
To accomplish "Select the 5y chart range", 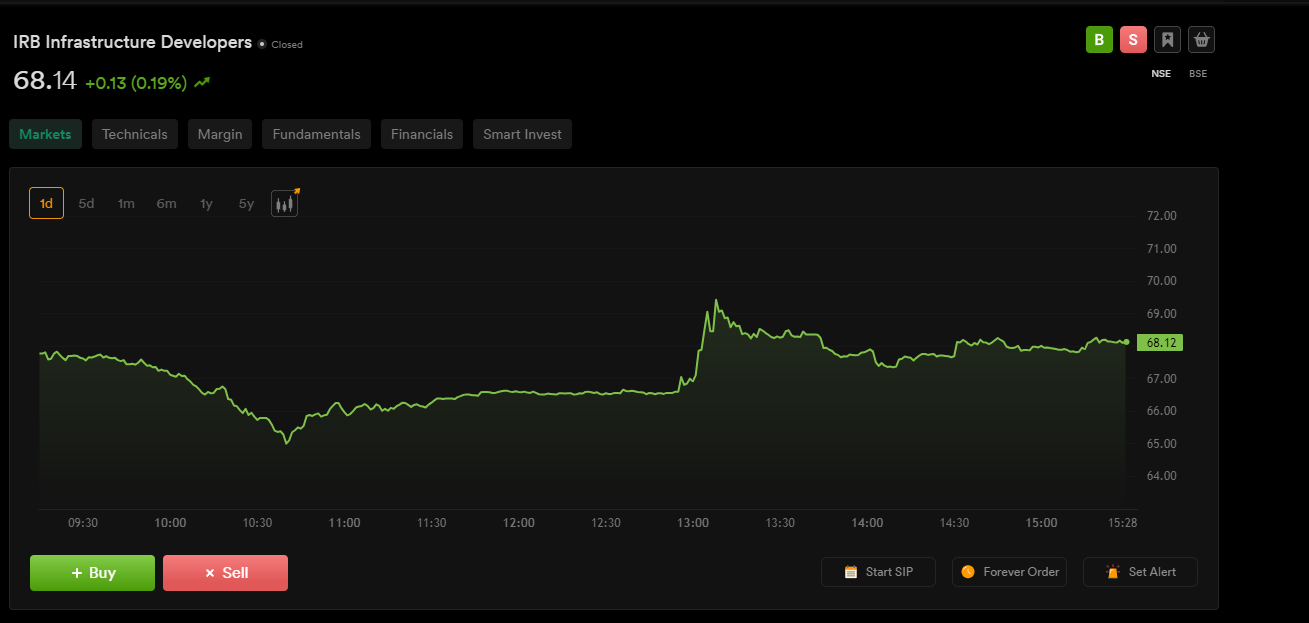I will pyautogui.click(x=246, y=203).
